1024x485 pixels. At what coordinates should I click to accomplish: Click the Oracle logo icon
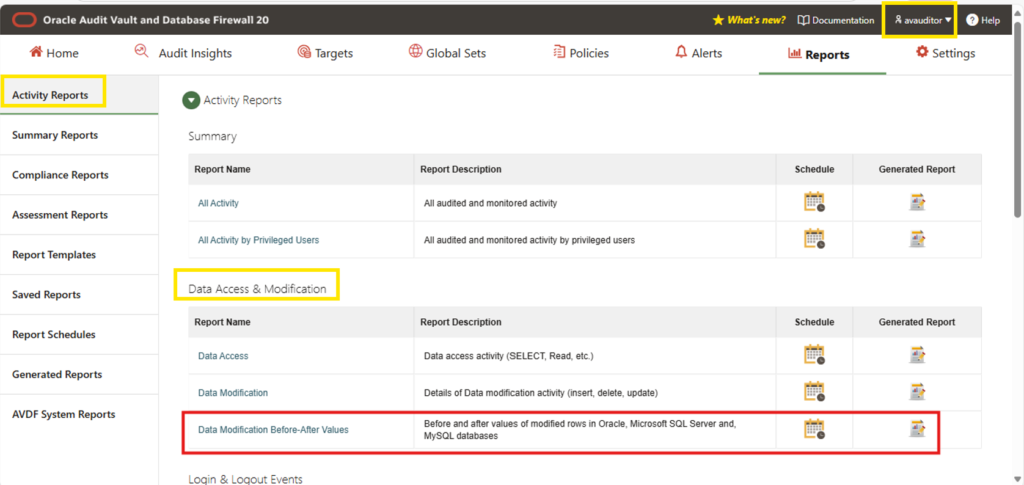pos(24,20)
